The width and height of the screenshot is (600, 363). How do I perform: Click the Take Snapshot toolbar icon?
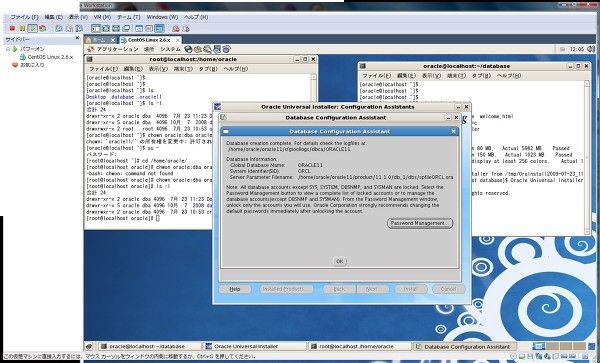pos(59,28)
